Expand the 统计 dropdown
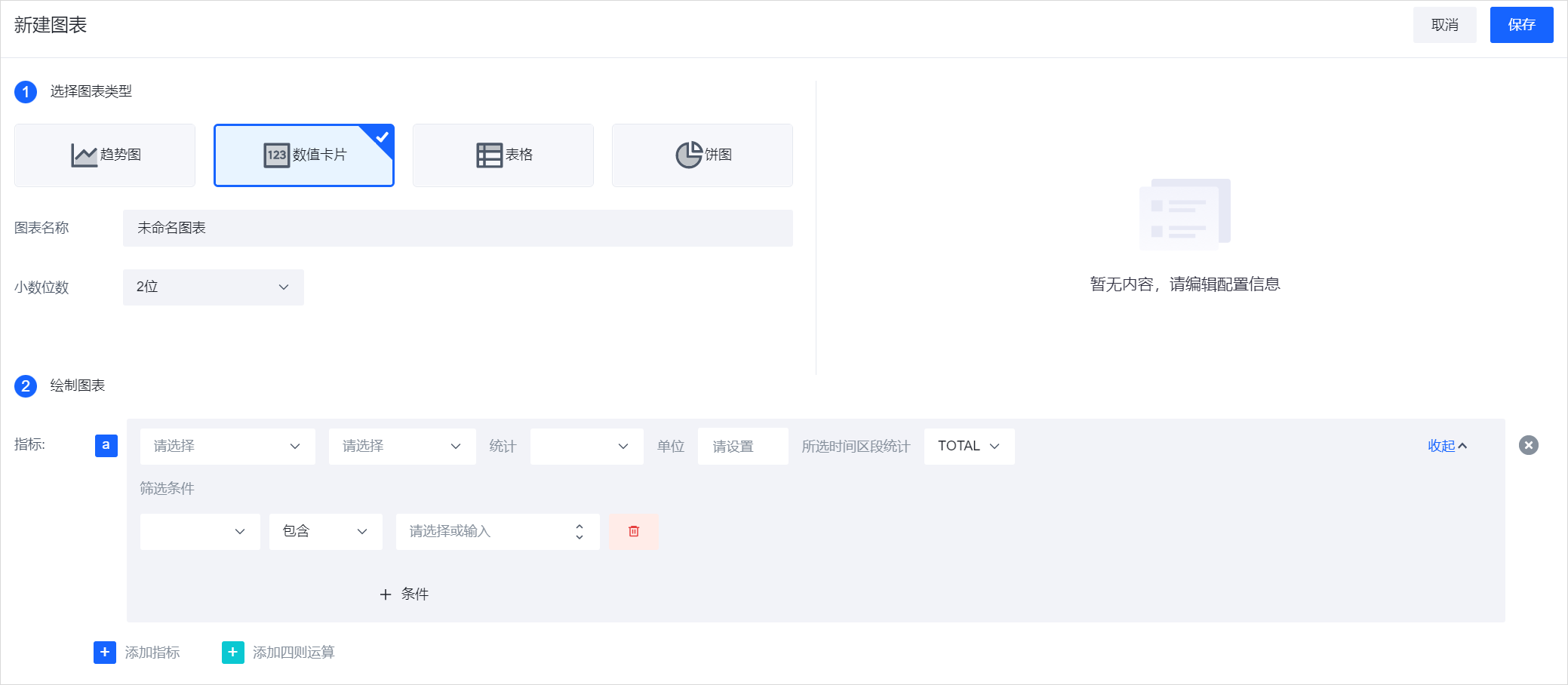Image resolution: width=1568 pixels, height=685 pixels. coord(586,447)
